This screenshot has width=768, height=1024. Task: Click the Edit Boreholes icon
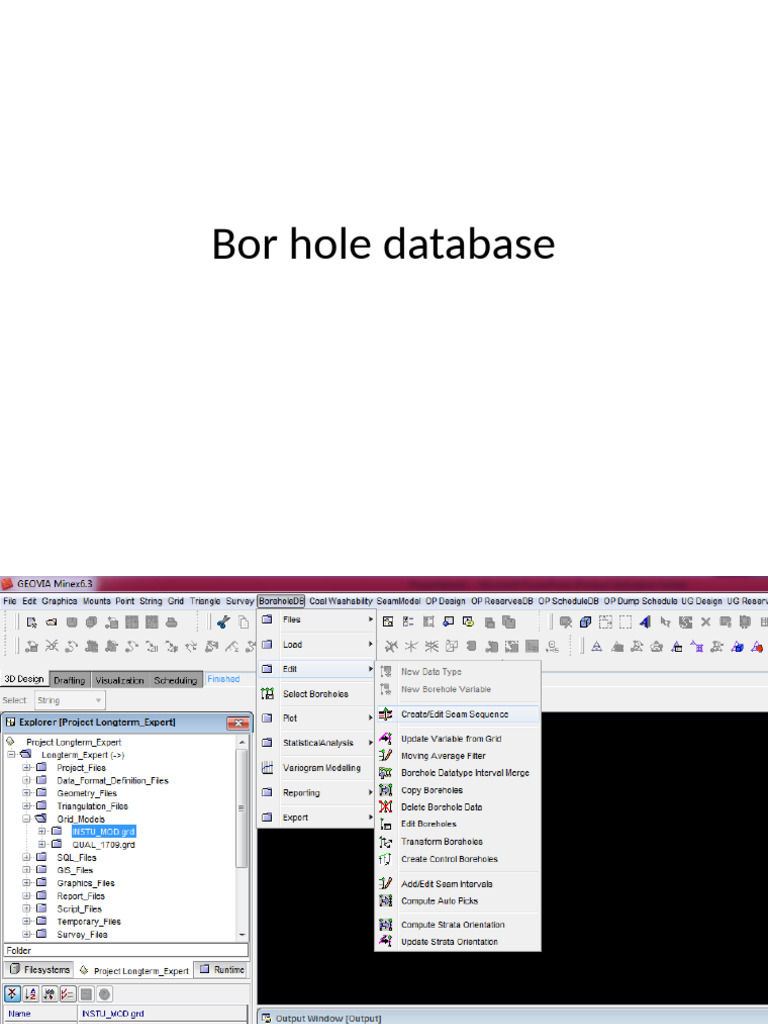tap(385, 824)
